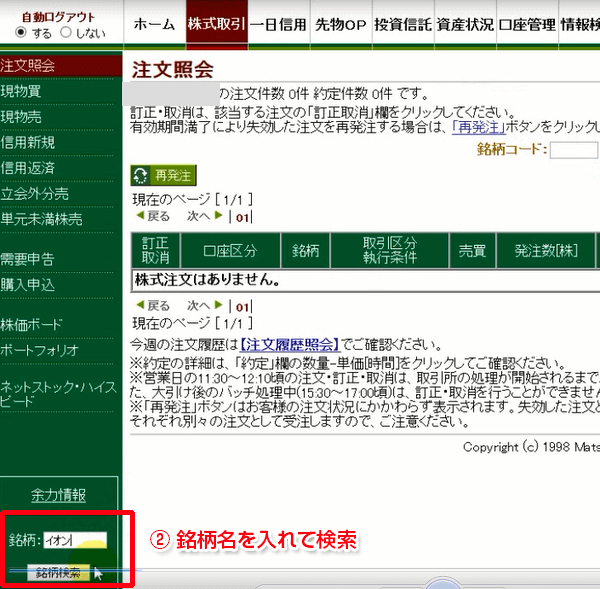
Task: Follow the 「再発注」 text link
Action: click(479, 127)
